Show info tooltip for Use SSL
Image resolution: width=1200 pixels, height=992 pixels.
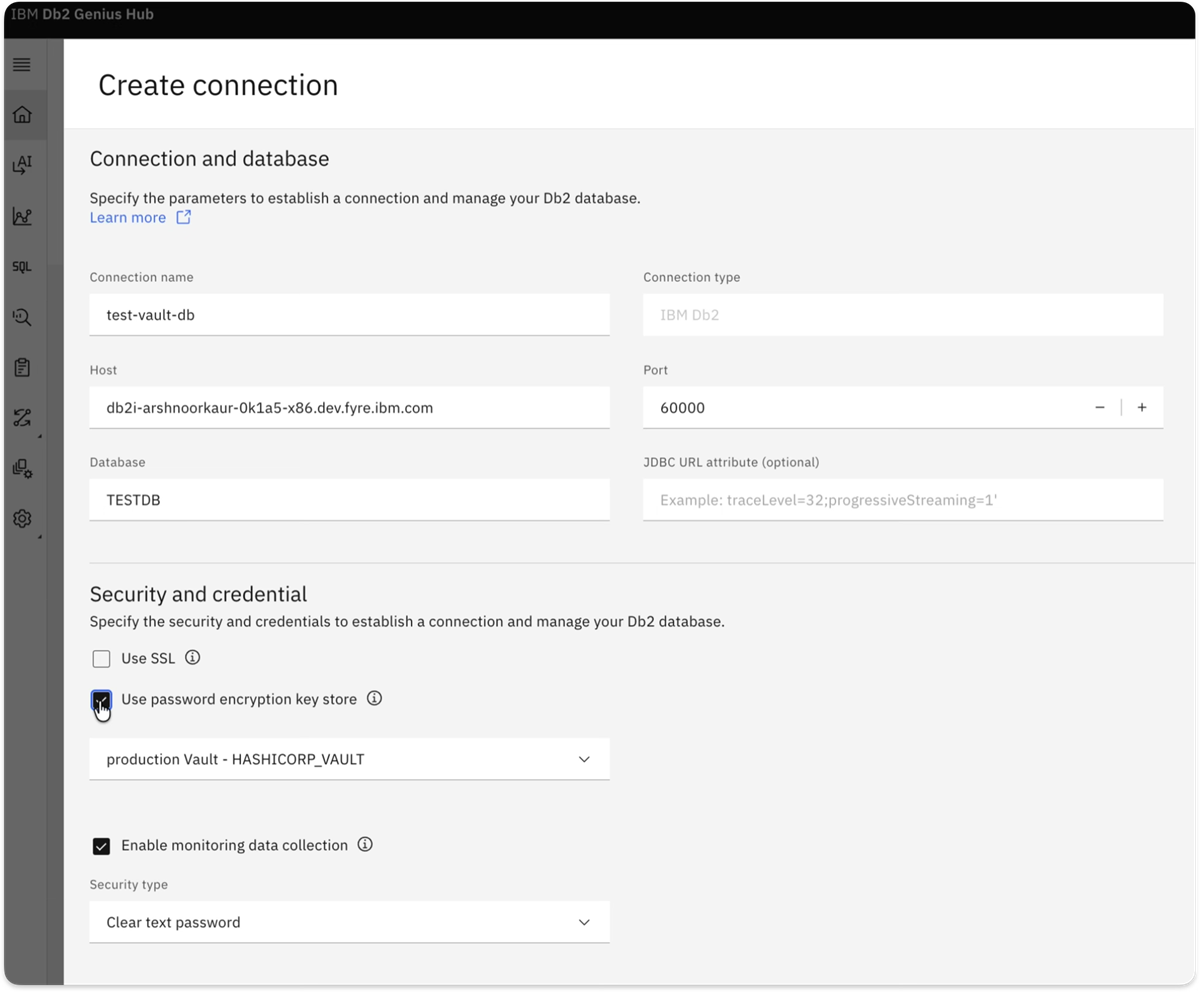coord(193,658)
